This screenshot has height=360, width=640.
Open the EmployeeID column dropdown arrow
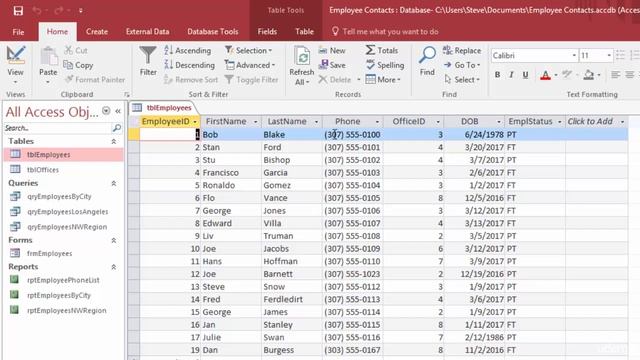tap(195, 122)
